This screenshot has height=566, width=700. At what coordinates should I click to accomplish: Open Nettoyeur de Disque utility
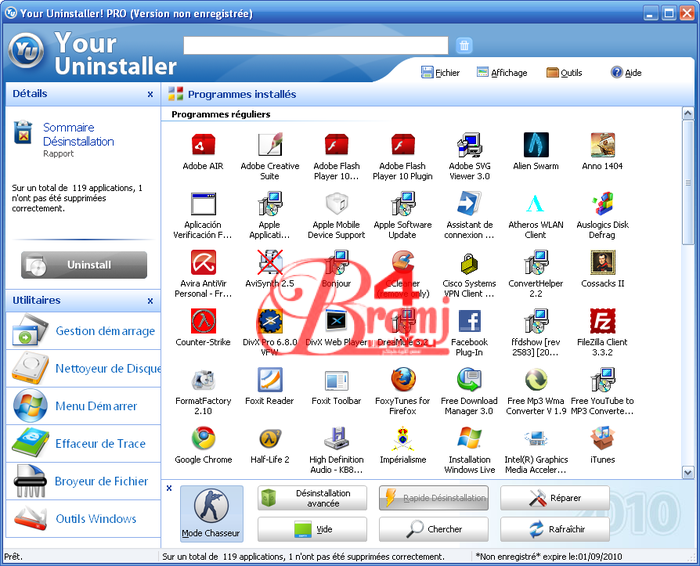point(83,368)
